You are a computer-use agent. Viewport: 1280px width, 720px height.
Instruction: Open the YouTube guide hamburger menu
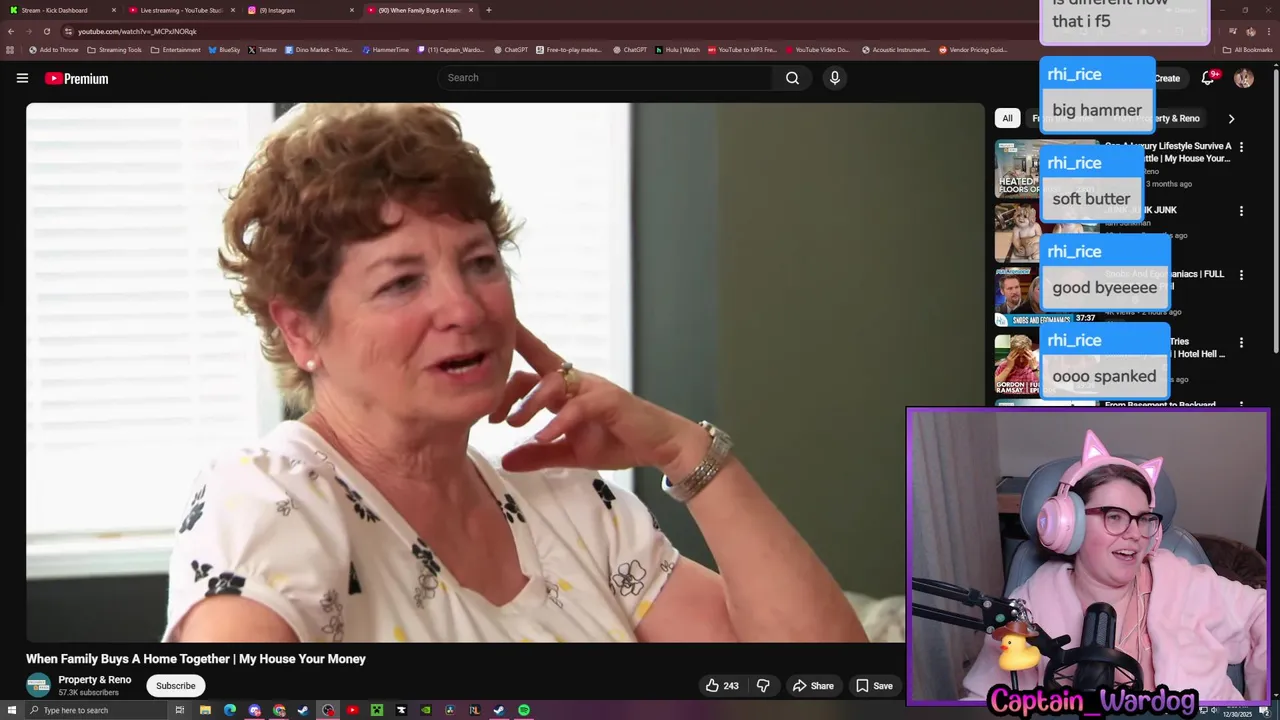(22, 78)
